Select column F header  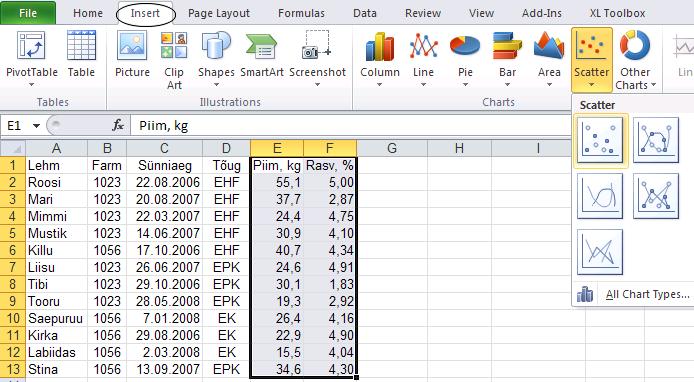330,148
